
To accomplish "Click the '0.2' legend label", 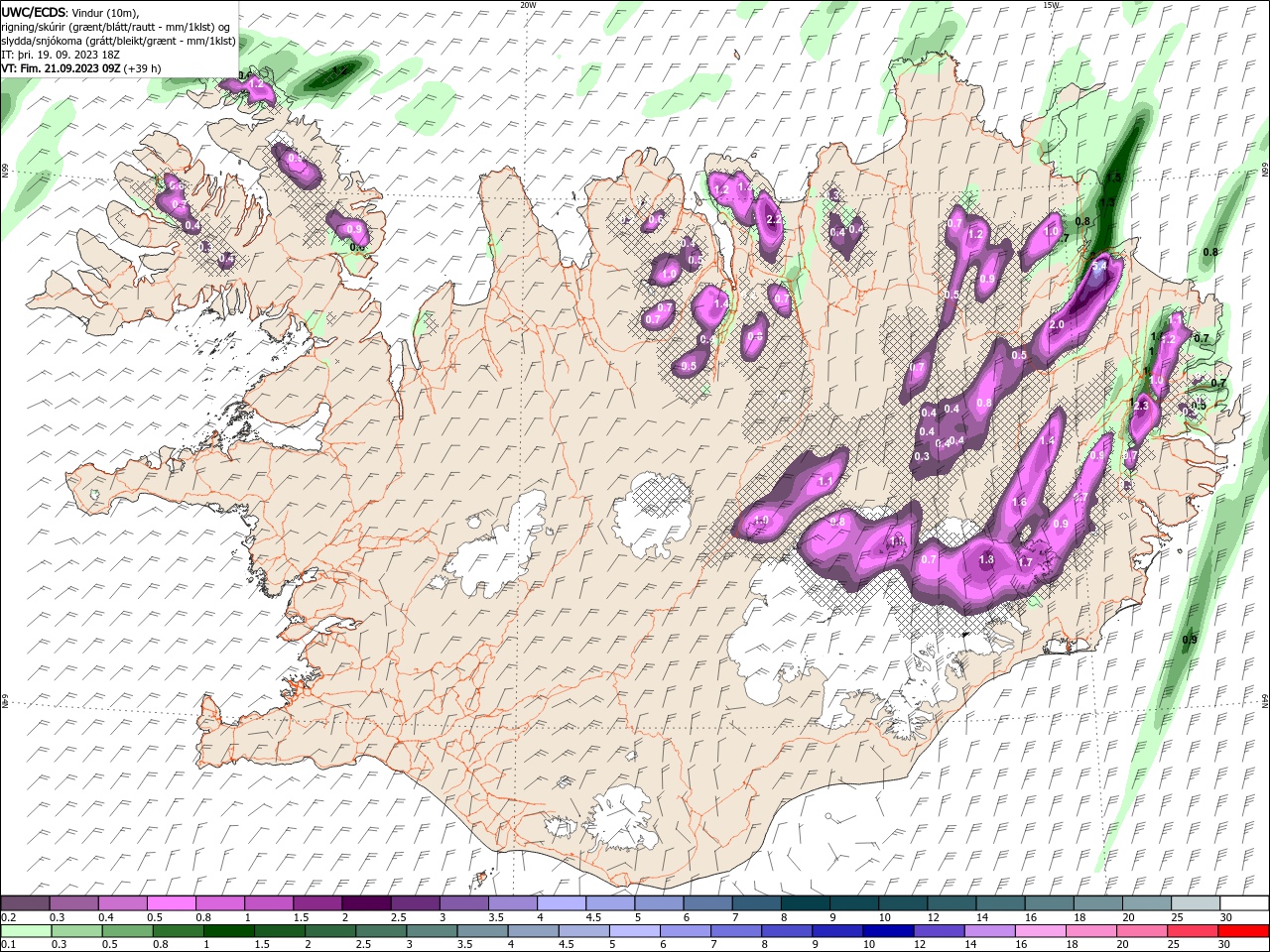I will 9,917.
